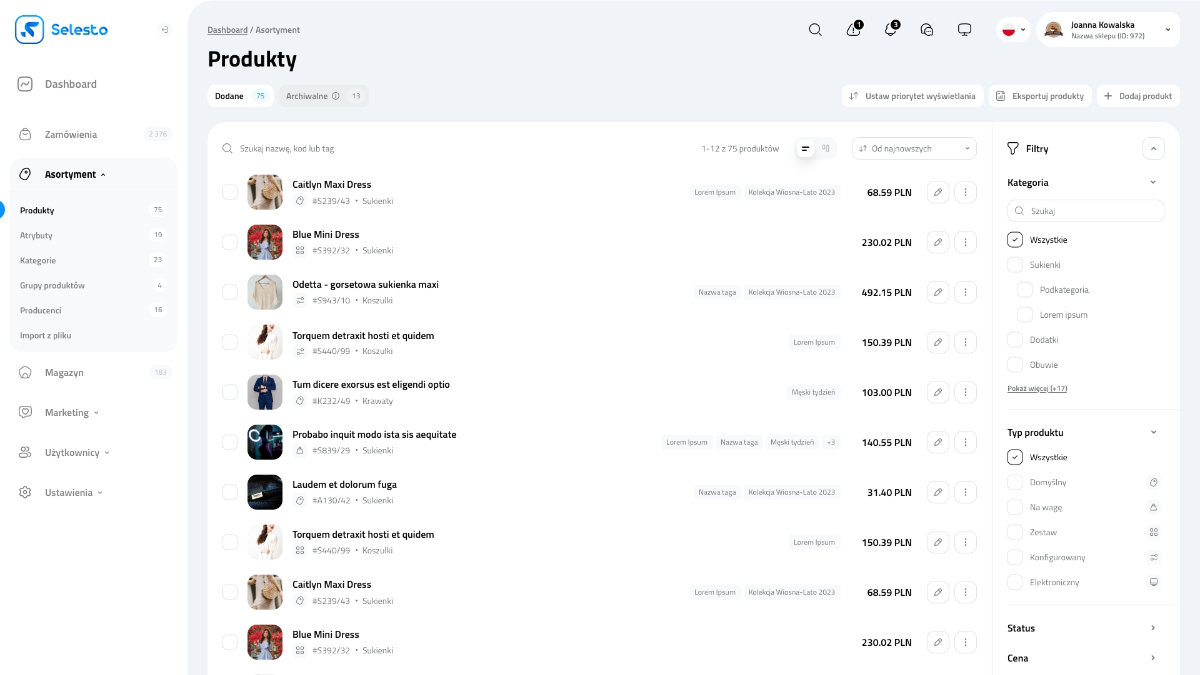Click the monitor icon in top bar
1200x675 pixels.
coord(964,30)
